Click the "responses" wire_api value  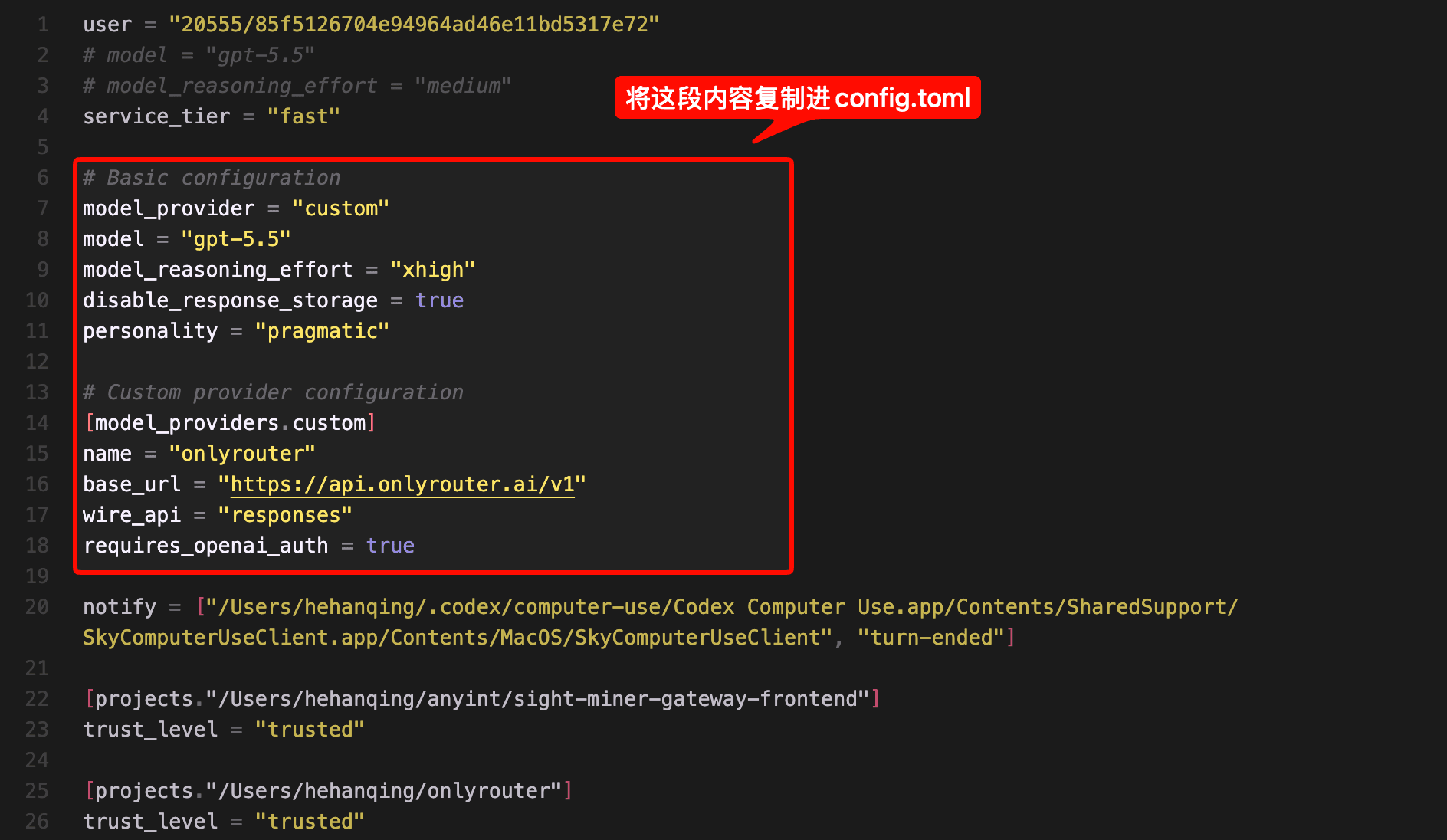coord(285,515)
